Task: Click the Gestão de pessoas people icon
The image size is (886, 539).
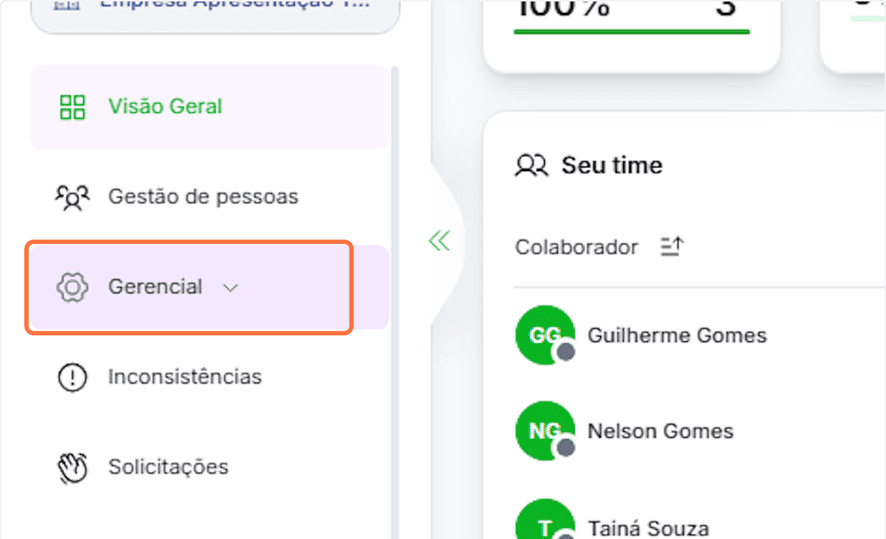Action: tap(72, 197)
